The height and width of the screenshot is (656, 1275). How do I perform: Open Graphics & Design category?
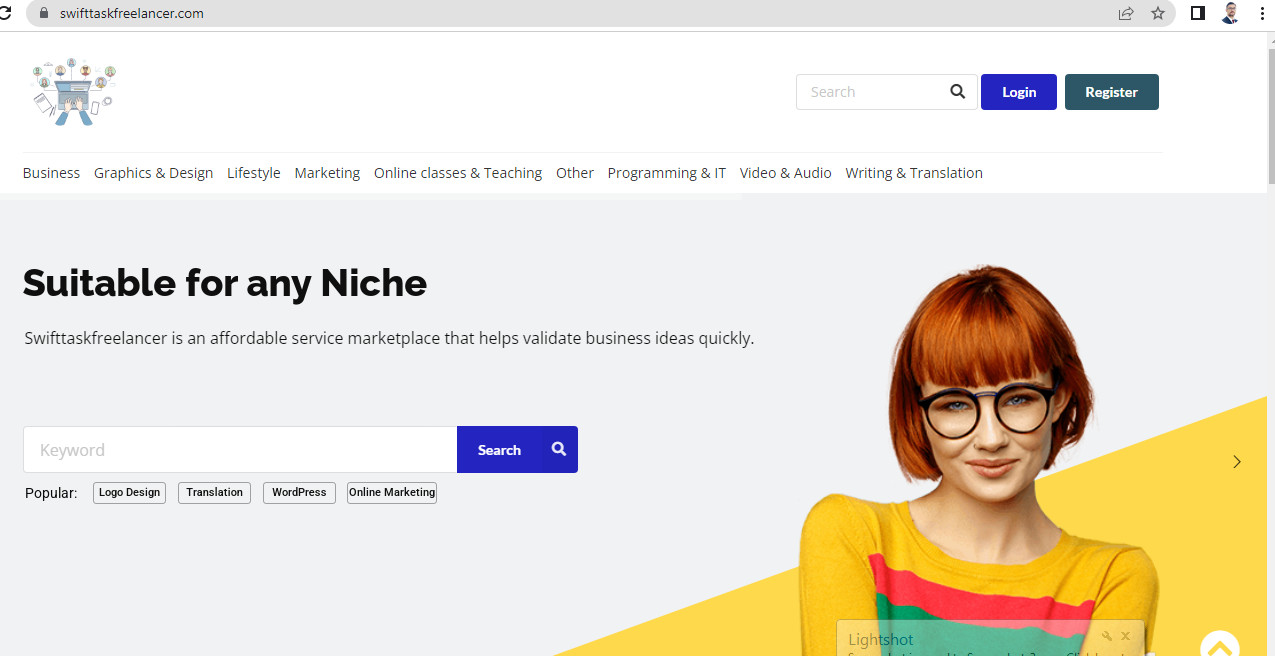point(153,173)
